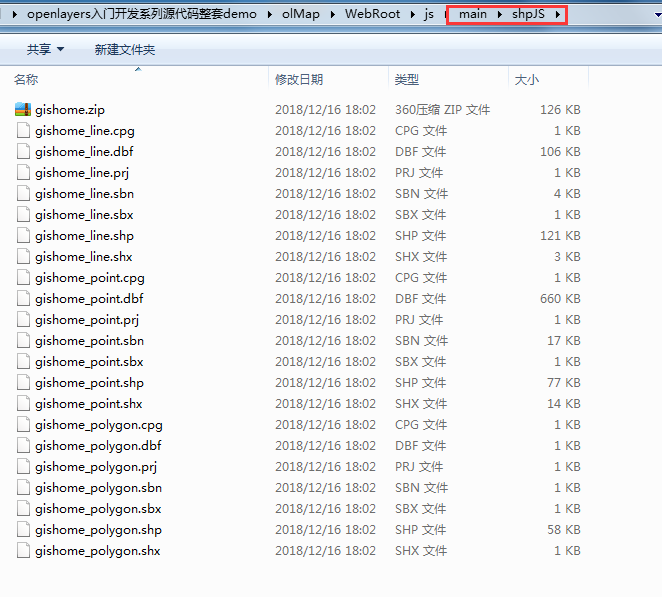Expand arrow before openlayers demo folder breadcrumb

pyautogui.click(x=15, y=14)
